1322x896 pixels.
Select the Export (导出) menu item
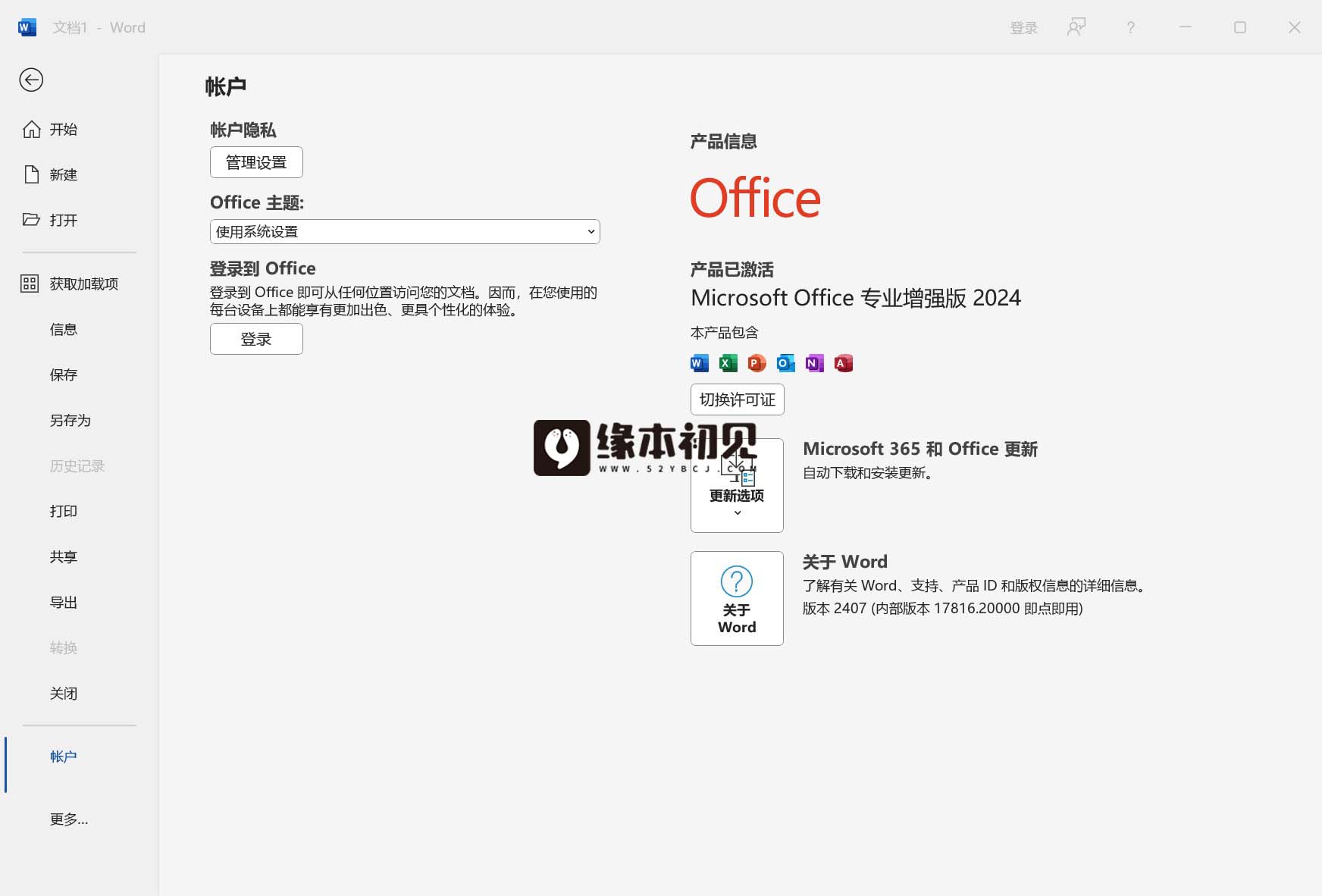pyautogui.click(x=64, y=602)
